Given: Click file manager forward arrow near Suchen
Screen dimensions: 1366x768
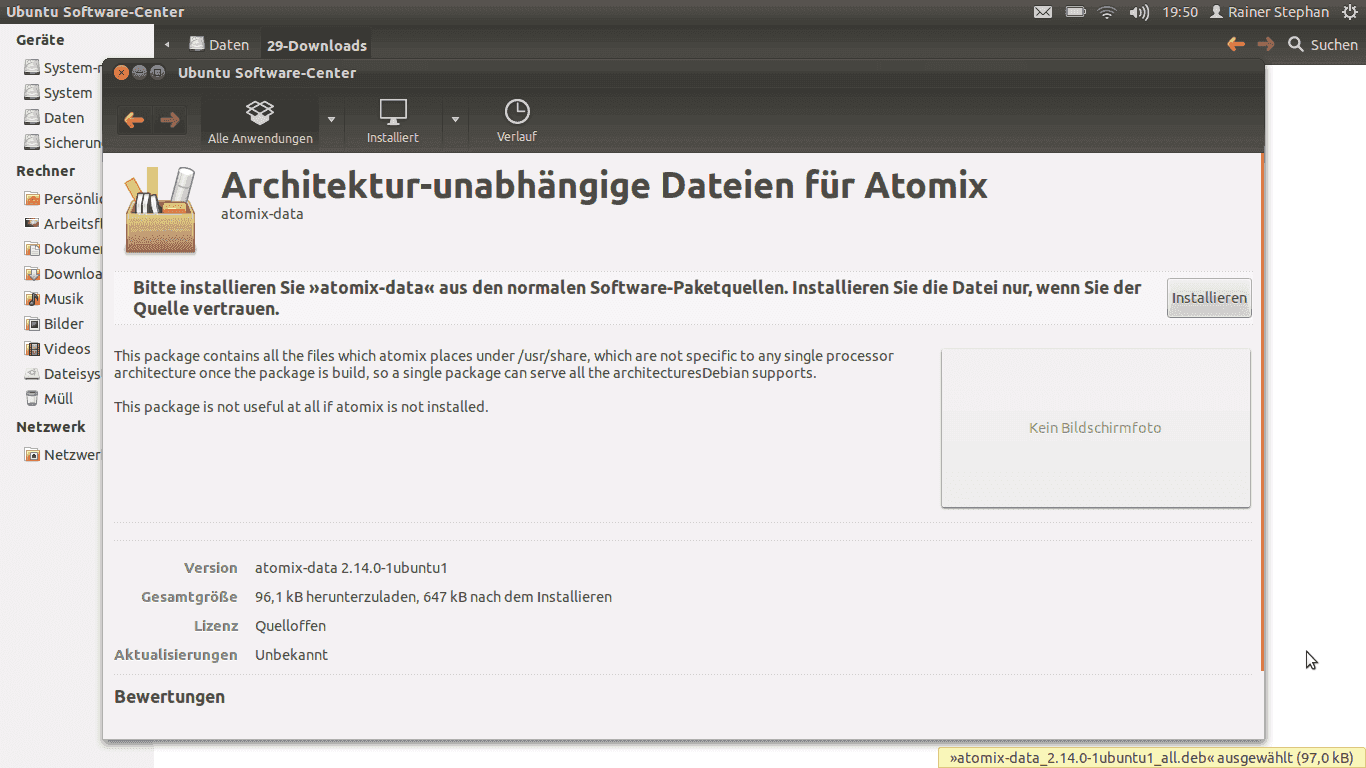Looking at the screenshot, I should (1266, 44).
